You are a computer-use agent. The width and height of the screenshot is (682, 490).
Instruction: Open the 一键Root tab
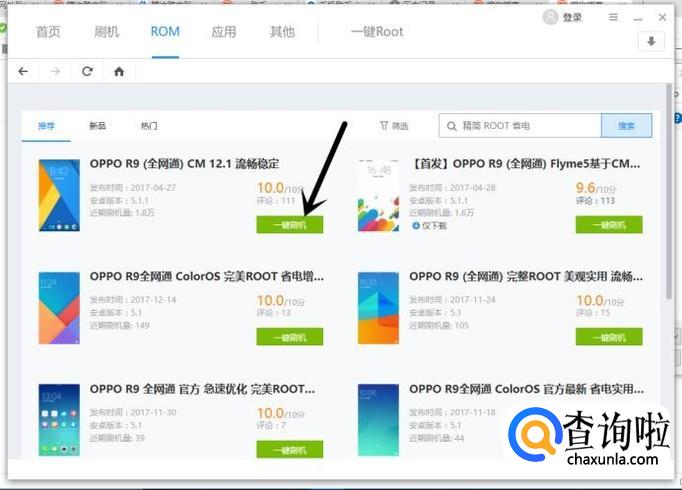coord(377,32)
